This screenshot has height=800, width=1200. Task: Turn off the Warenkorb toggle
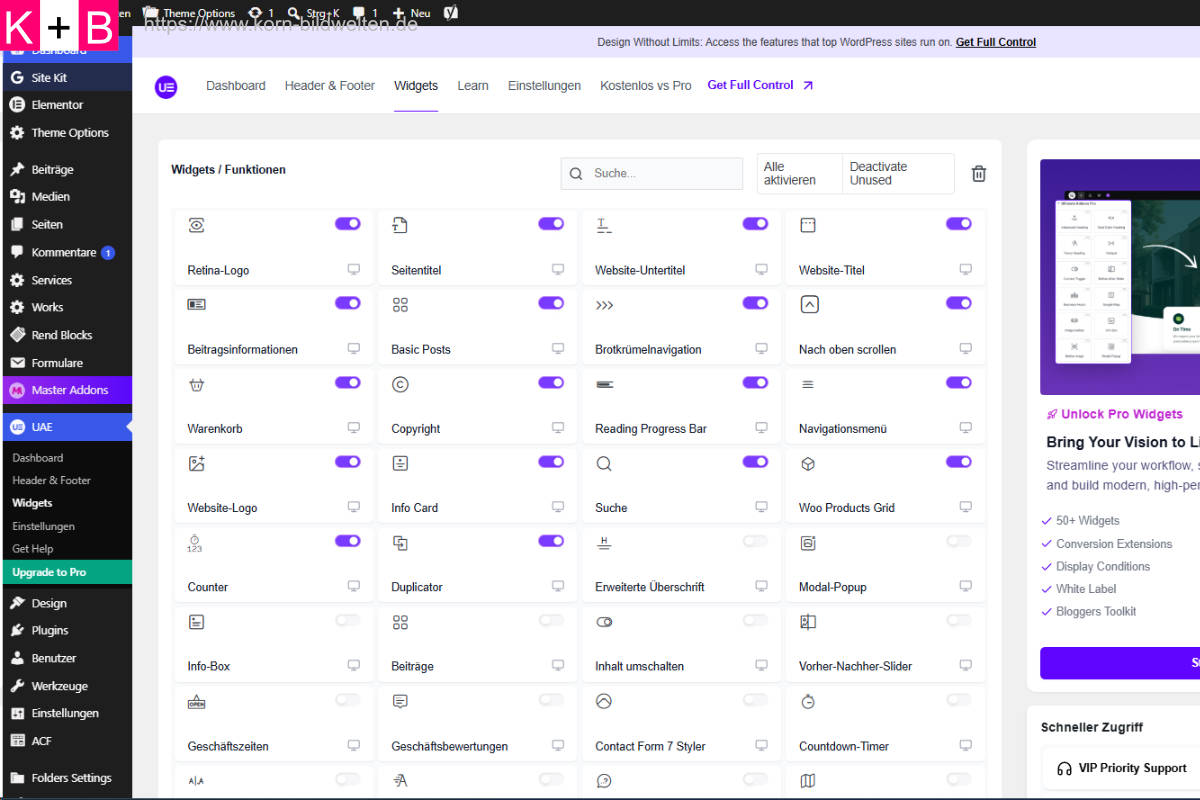click(348, 382)
